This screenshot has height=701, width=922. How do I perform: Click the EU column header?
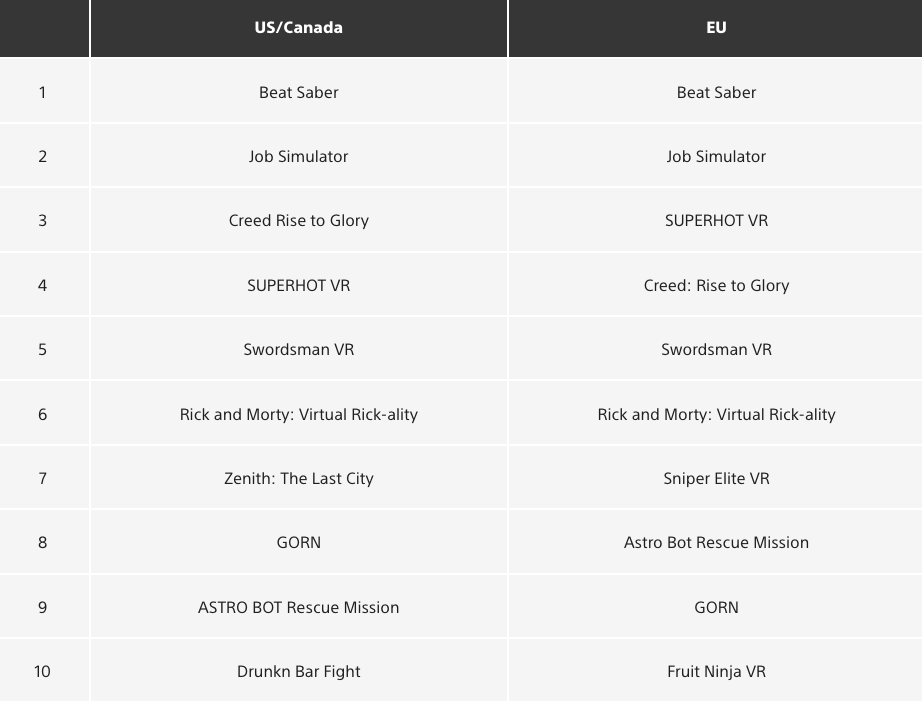coord(716,28)
